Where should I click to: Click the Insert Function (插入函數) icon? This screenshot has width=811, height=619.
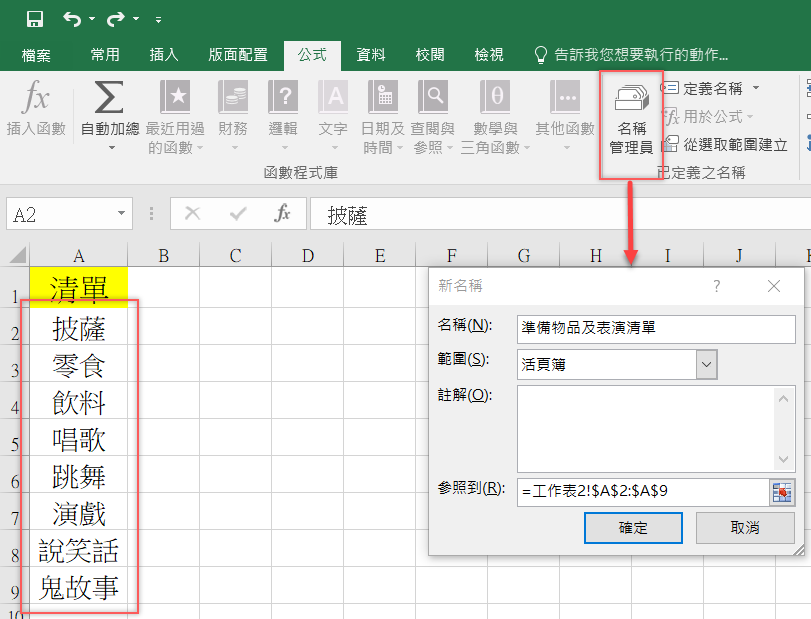pos(35,99)
